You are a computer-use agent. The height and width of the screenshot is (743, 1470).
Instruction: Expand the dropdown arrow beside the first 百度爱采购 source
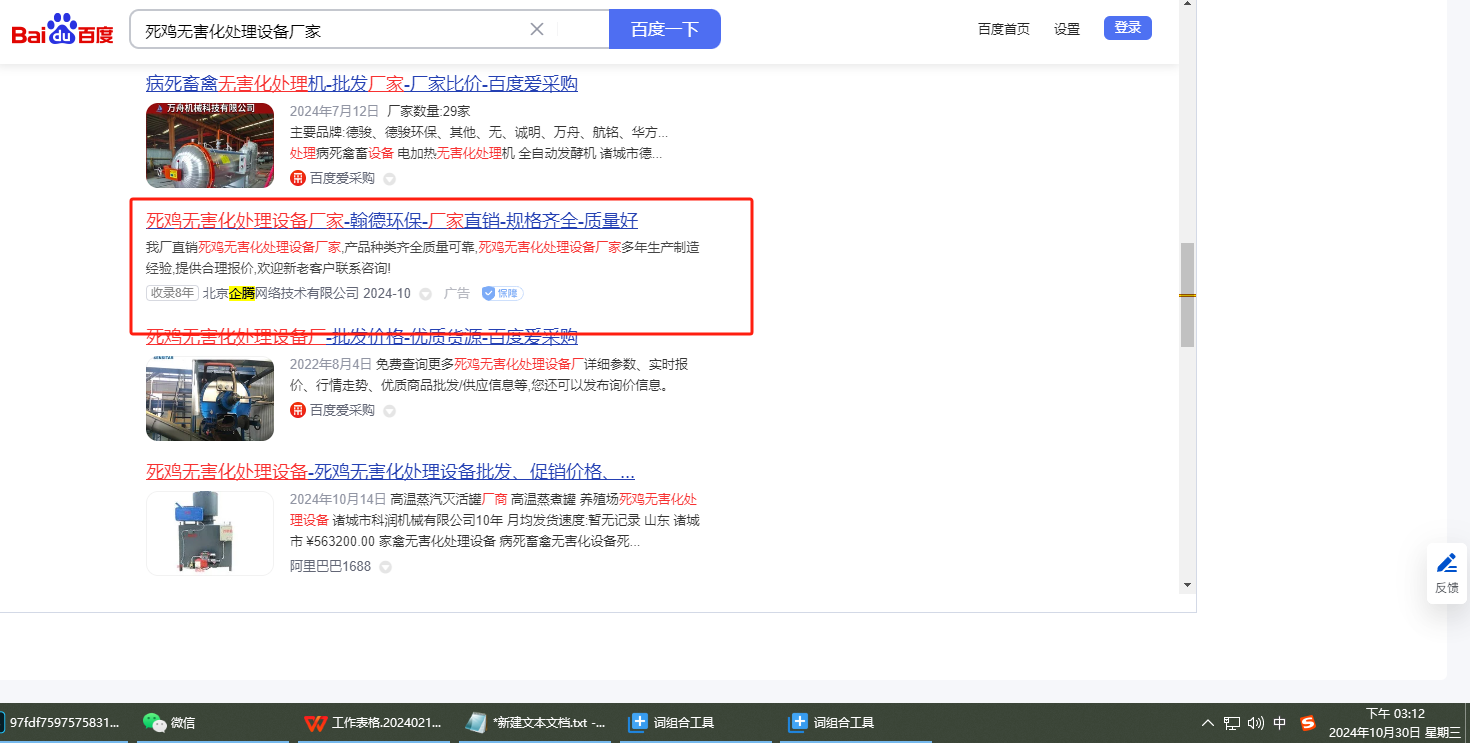[x=390, y=179]
